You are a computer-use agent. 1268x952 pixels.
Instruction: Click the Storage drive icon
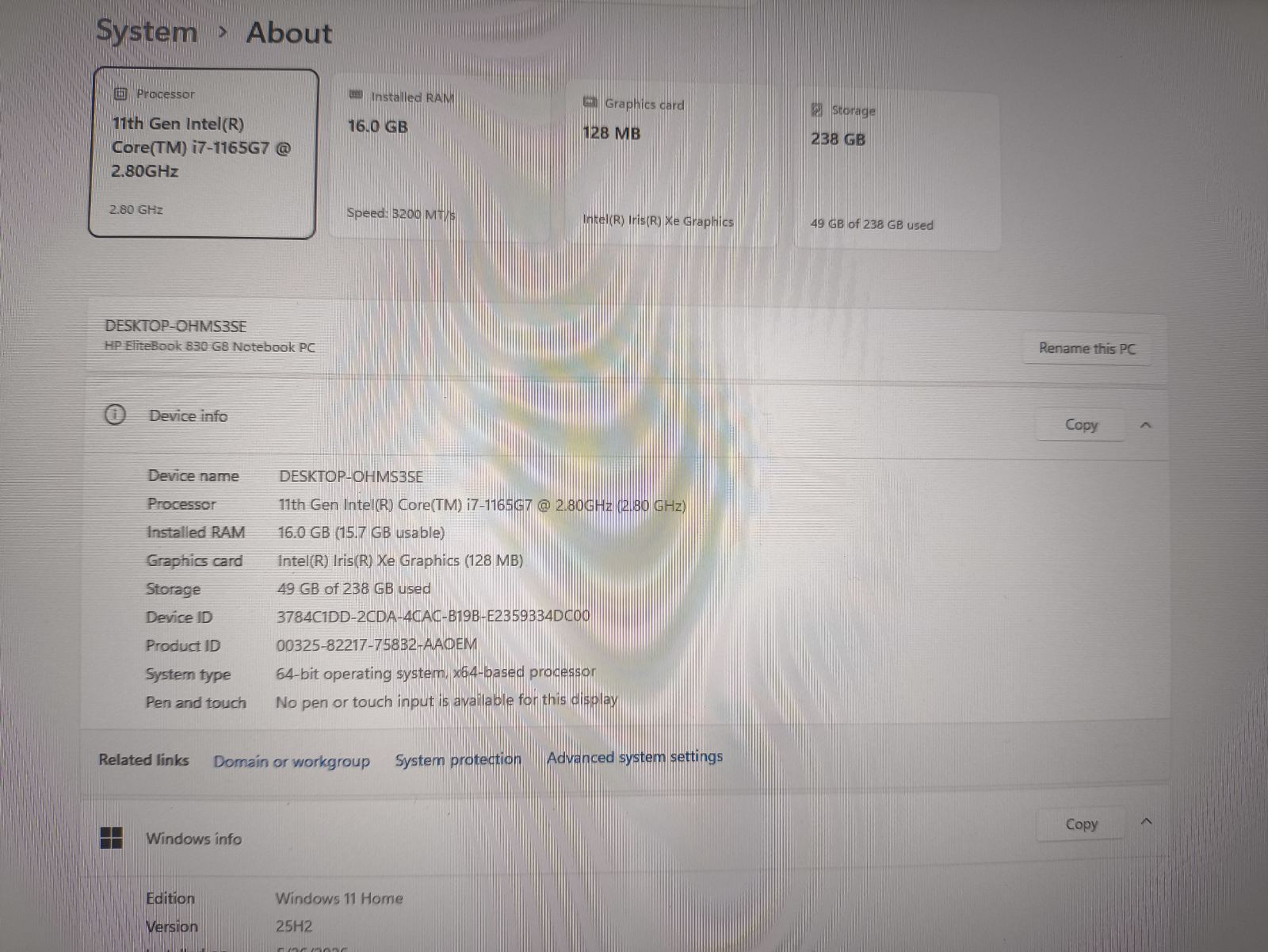817,109
